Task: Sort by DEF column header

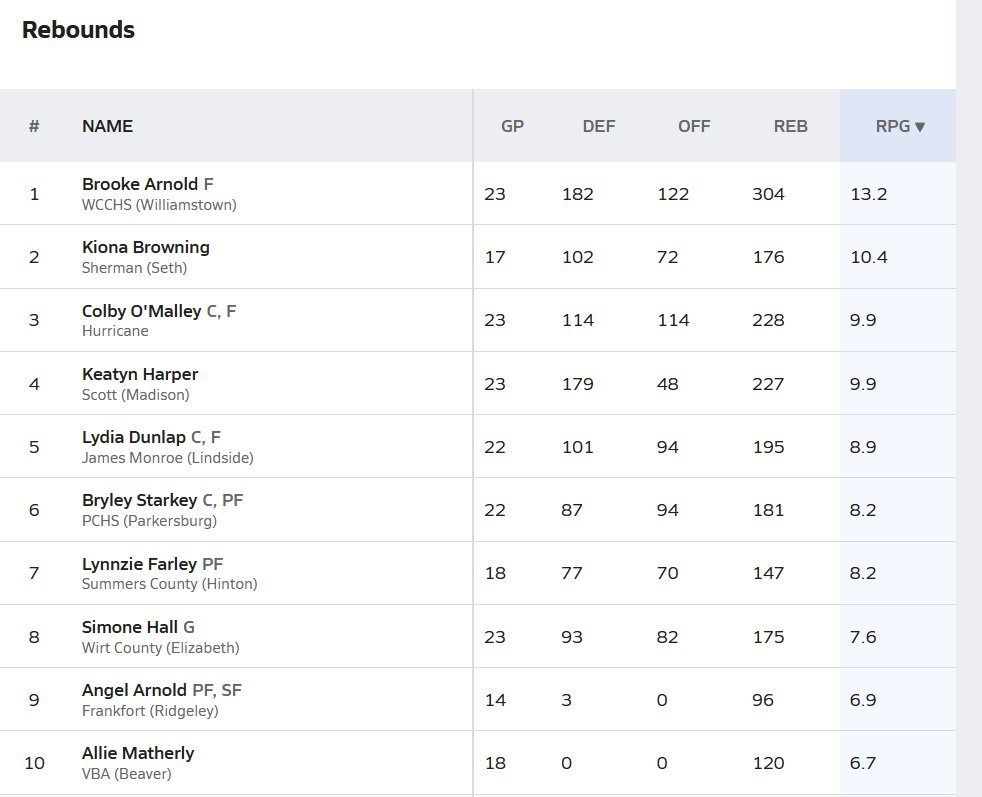Action: click(599, 126)
